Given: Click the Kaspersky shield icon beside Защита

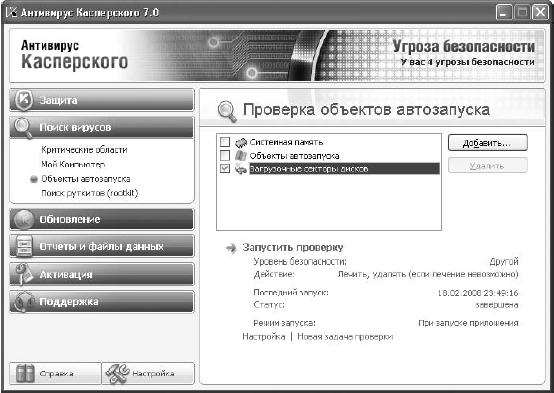Looking at the screenshot, I should click(24, 100).
